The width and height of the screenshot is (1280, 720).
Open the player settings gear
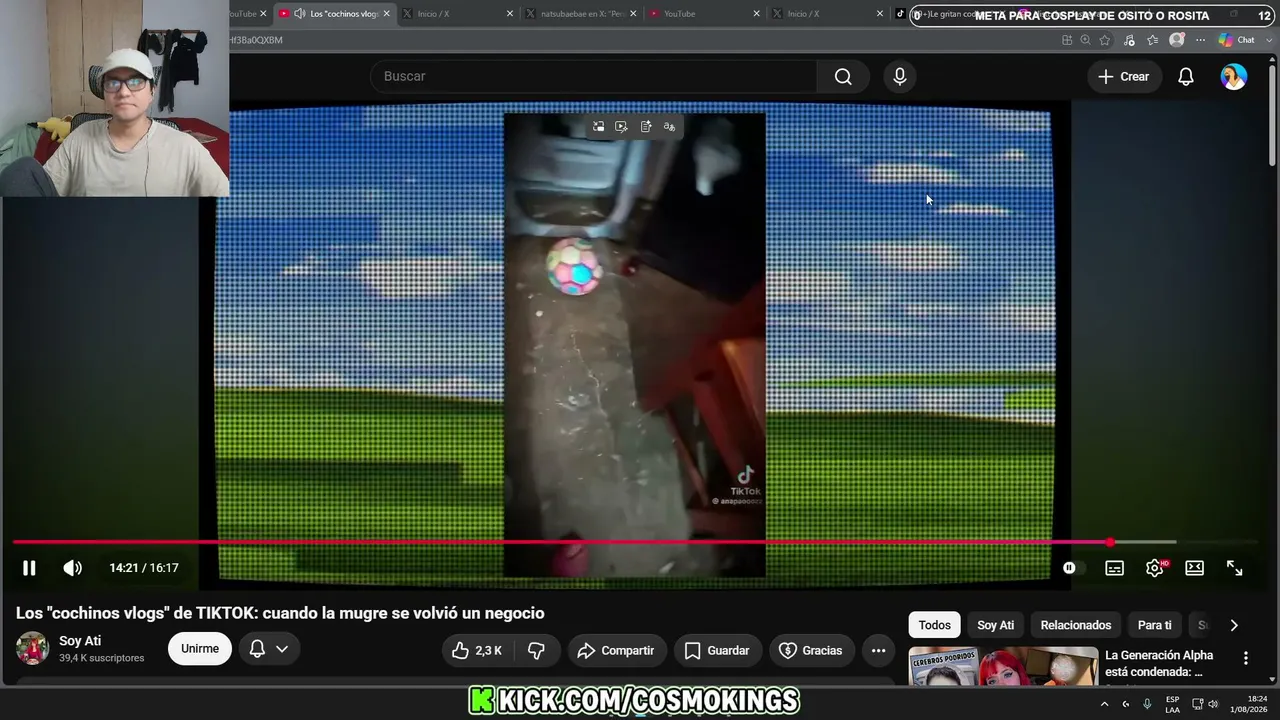1155,568
